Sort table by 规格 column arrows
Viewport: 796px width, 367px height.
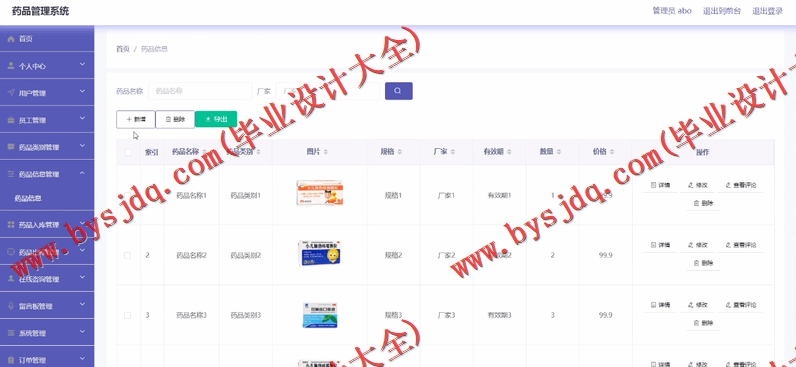400,152
